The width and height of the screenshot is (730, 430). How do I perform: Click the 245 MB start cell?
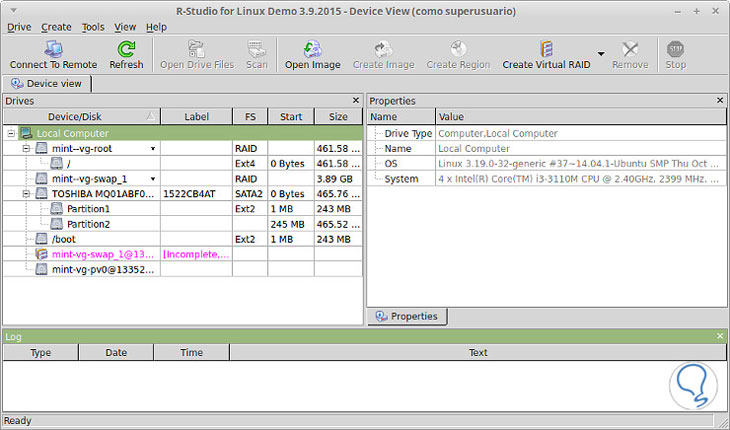pyautogui.click(x=291, y=224)
